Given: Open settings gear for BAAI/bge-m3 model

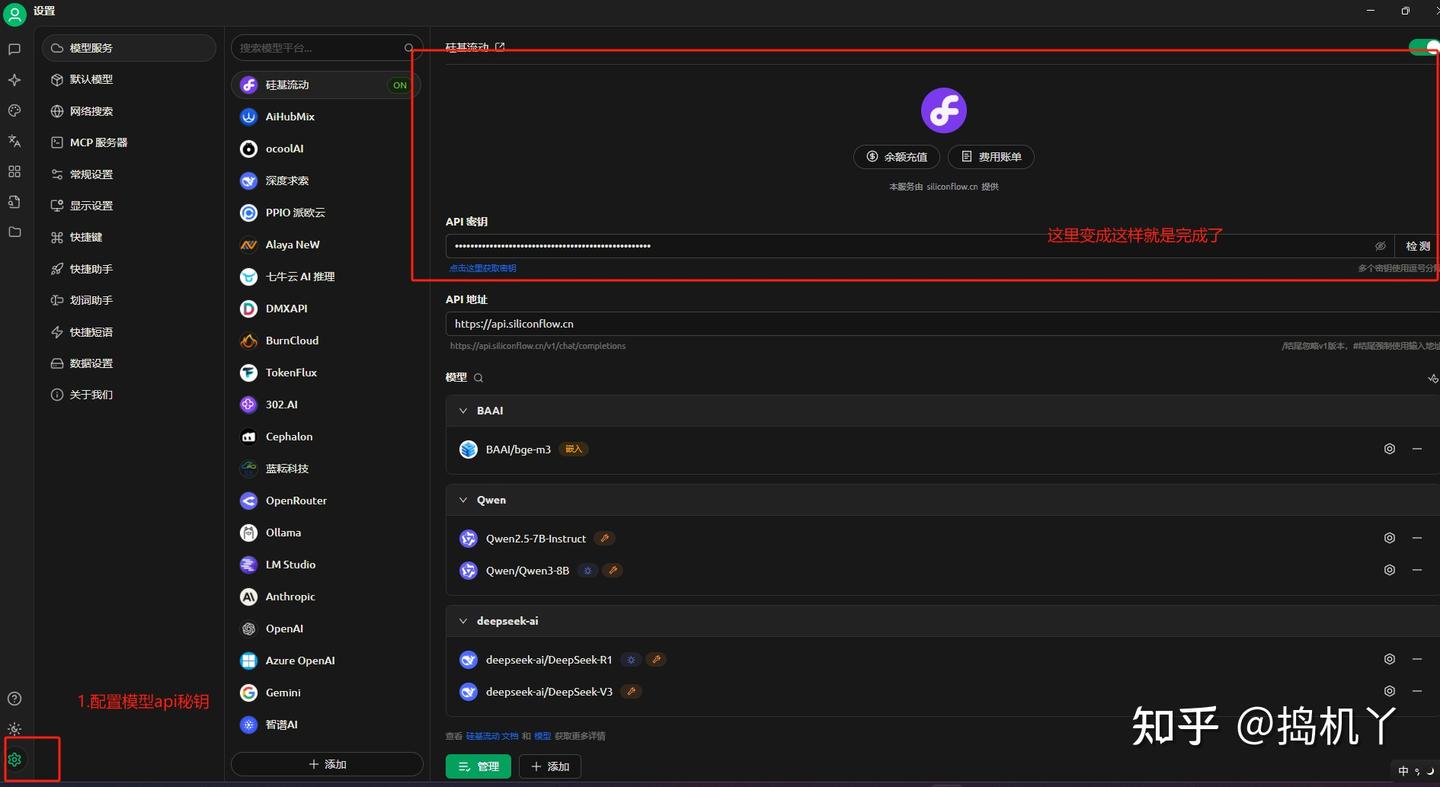Looking at the screenshot, I should 1389,449.
